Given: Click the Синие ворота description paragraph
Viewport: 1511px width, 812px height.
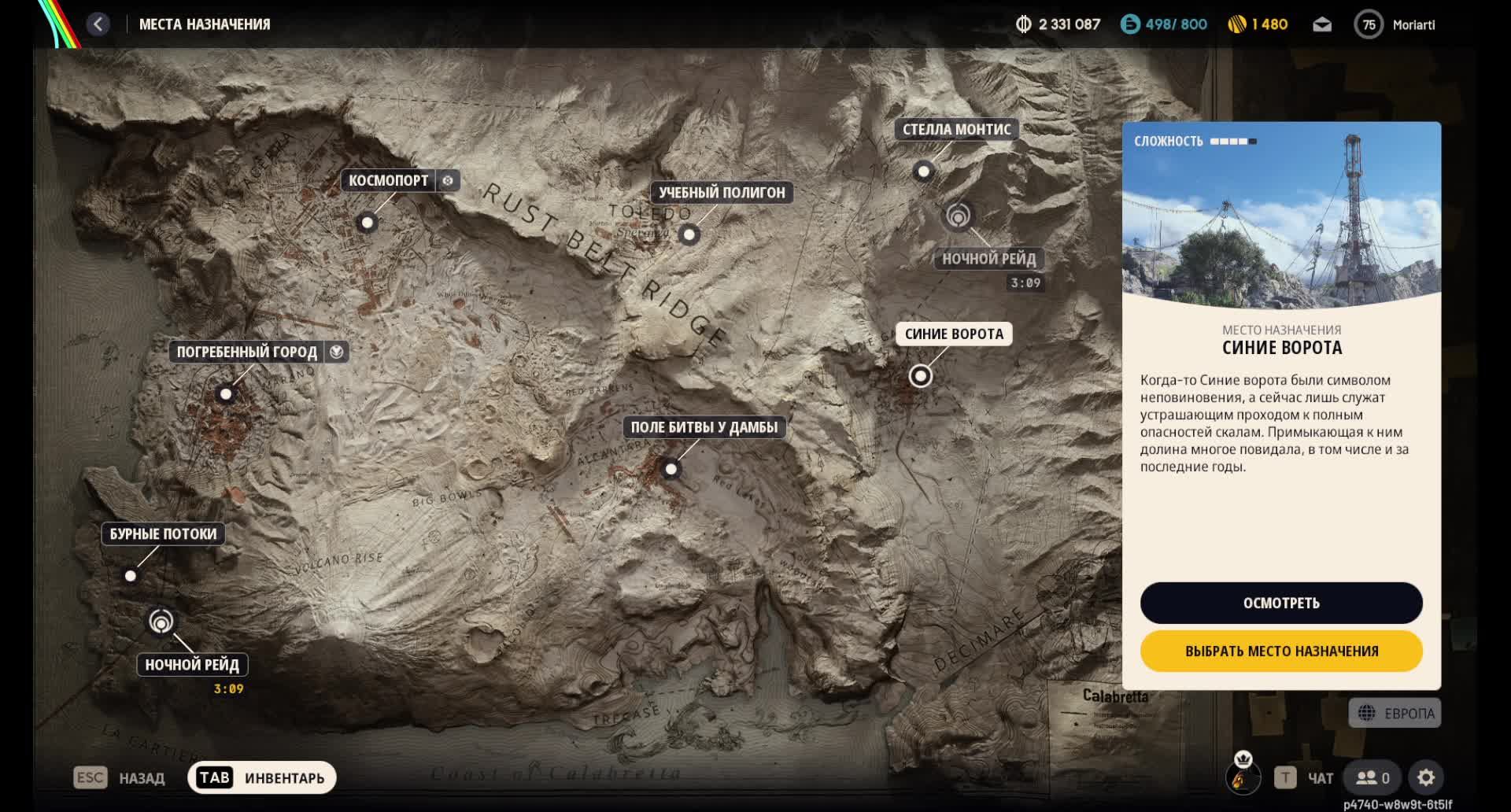Looking at the screenshot, I should (x=1275, y=423).
